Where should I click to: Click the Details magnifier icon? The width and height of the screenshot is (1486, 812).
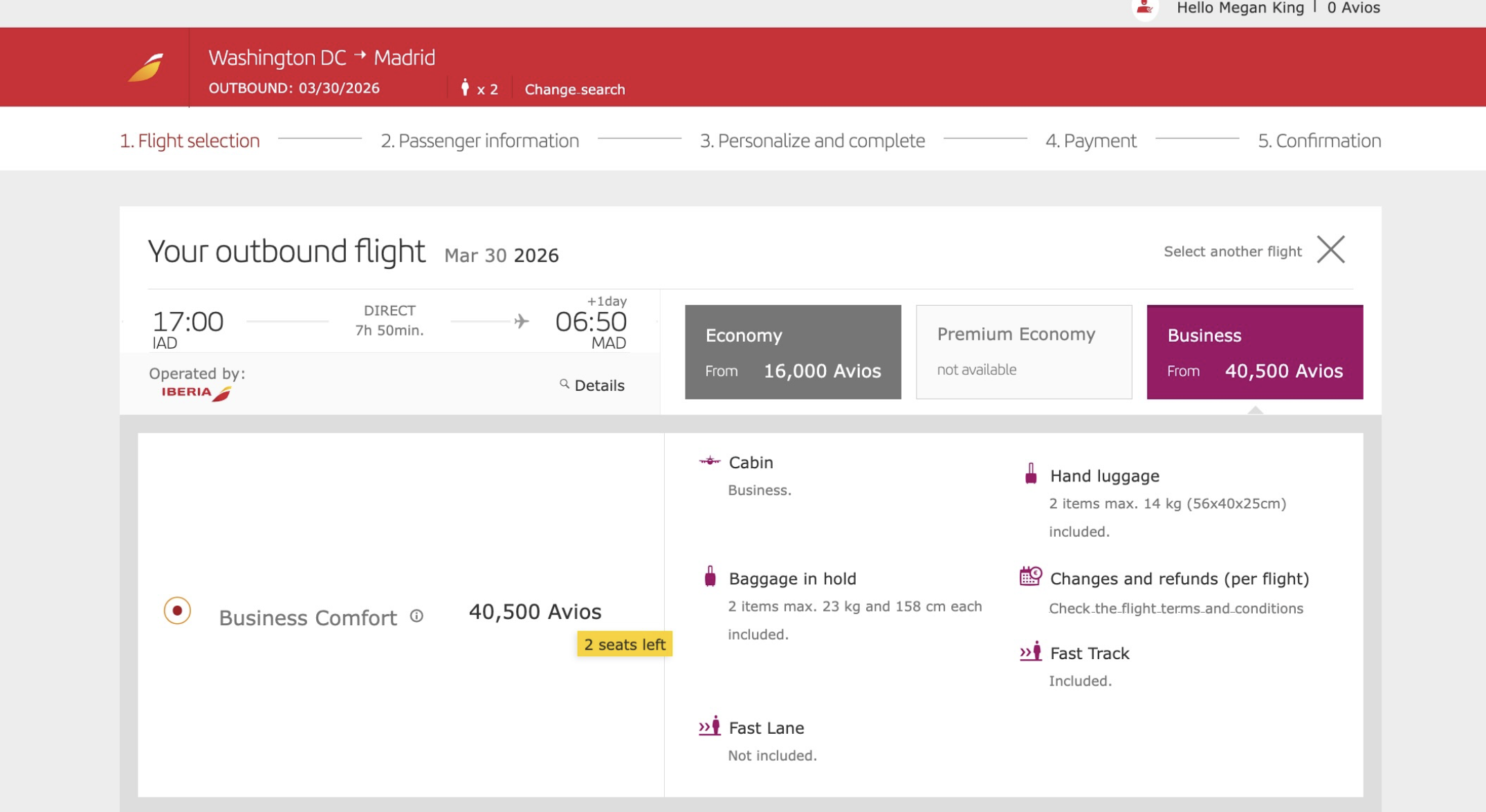(x=565, y=384)
